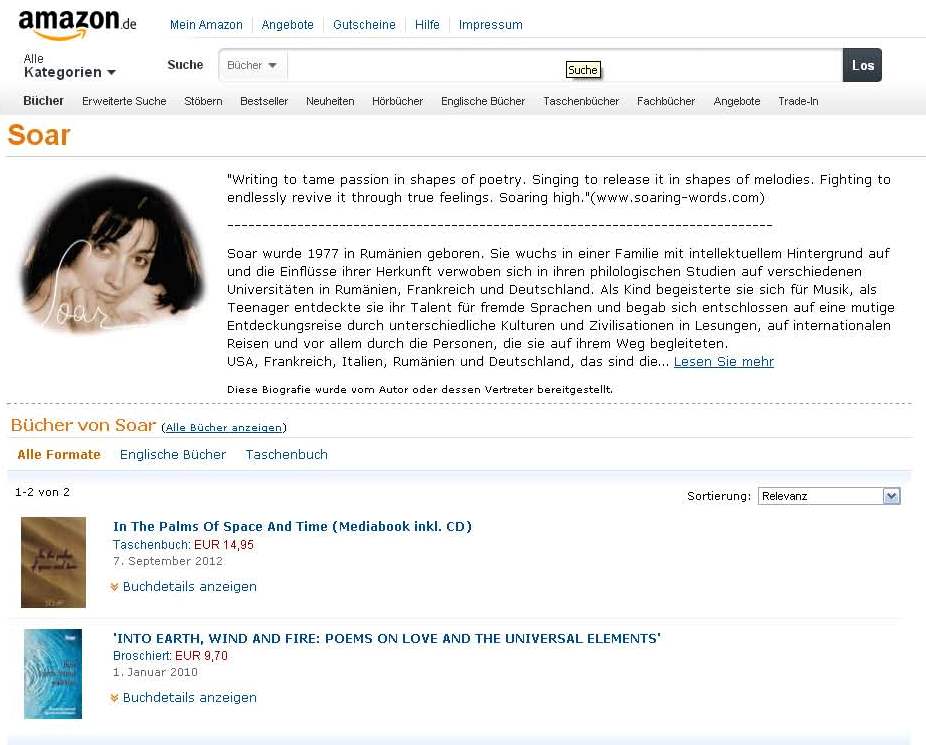The height and width of the screenshot is (745, 926).
Task: Open the blue Into Earth book cover
Action: pyautogui.click(x=53, y=674)
